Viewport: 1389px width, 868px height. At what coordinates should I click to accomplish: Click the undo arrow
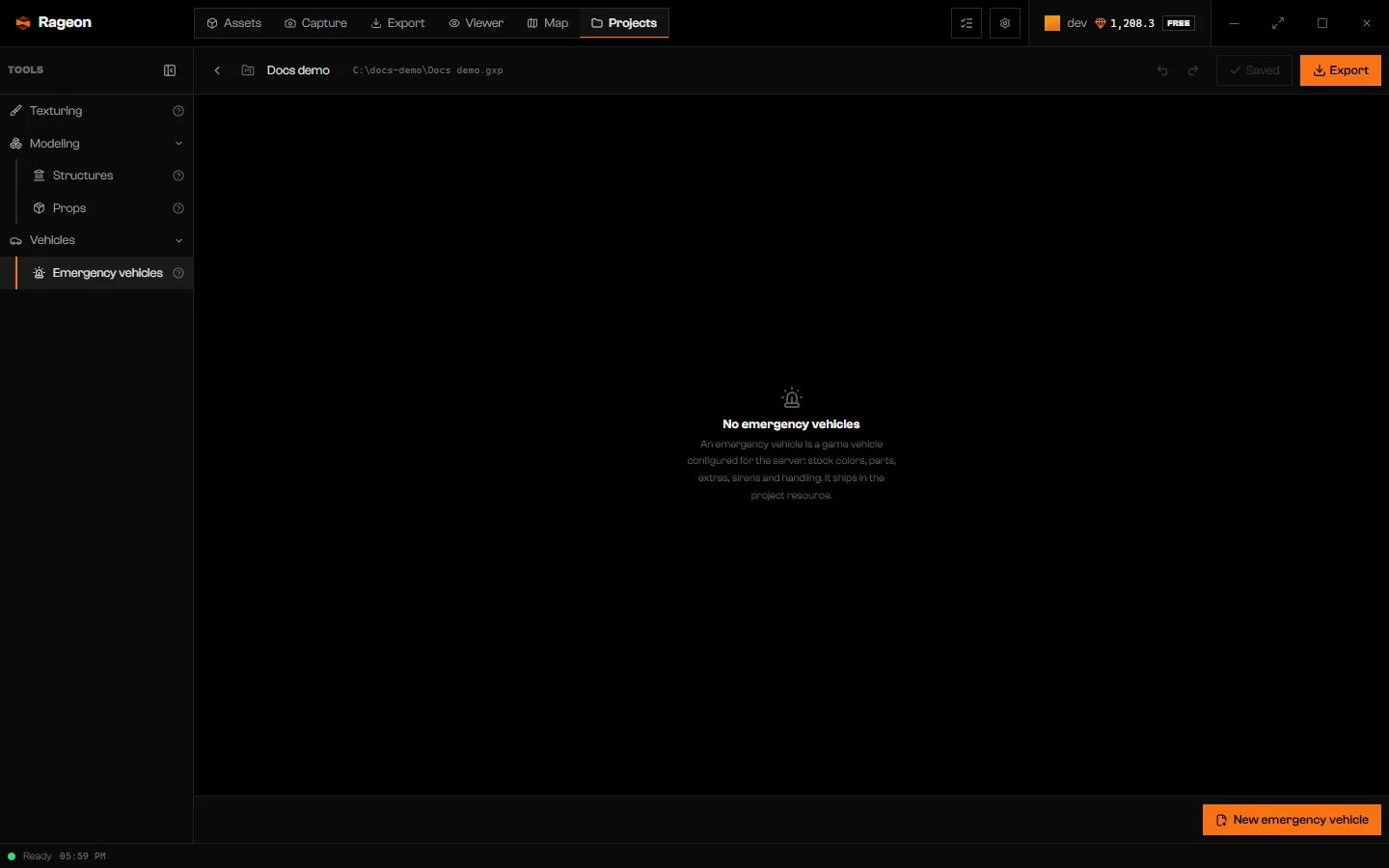pyautogui.click(x=1162, y=70)
